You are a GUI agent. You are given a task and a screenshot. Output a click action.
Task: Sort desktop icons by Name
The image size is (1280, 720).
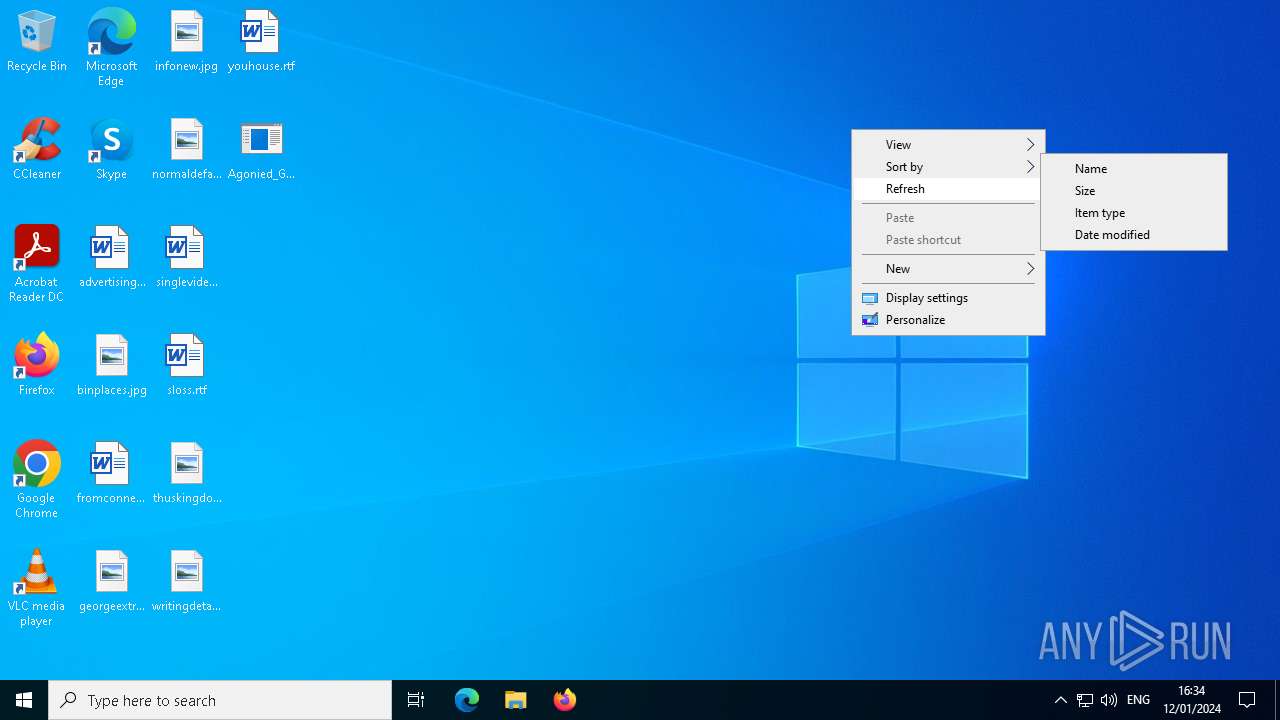pos(1134,169)
